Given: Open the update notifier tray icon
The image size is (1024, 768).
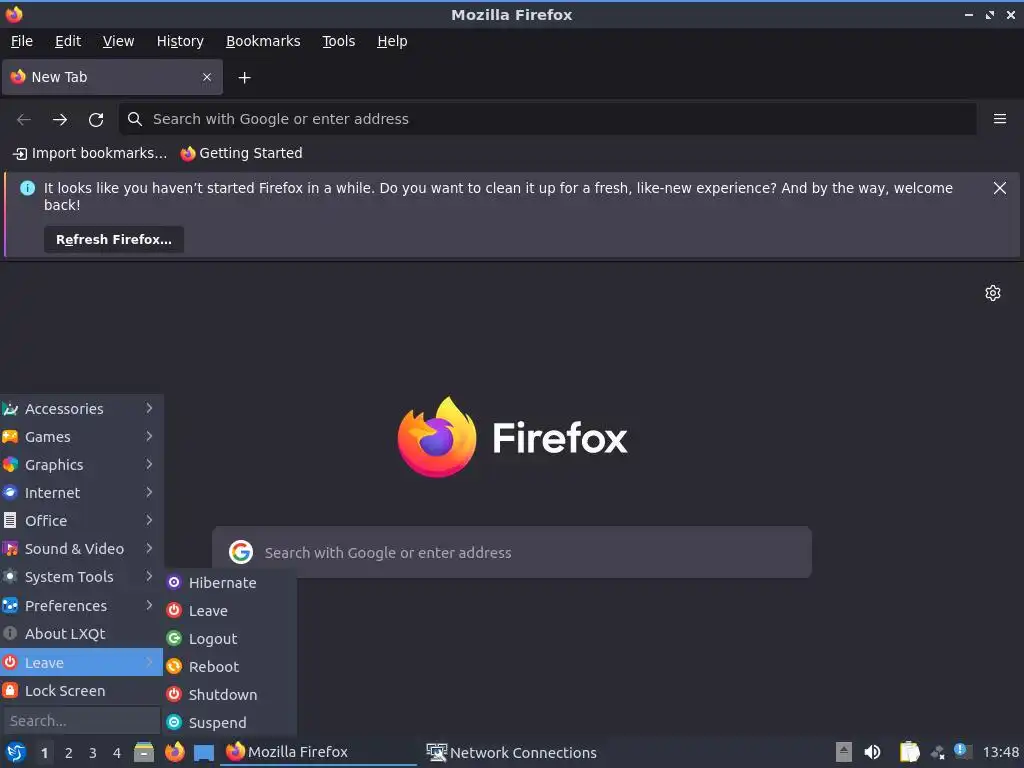Looking at the screenshot, I should [963, 751].
